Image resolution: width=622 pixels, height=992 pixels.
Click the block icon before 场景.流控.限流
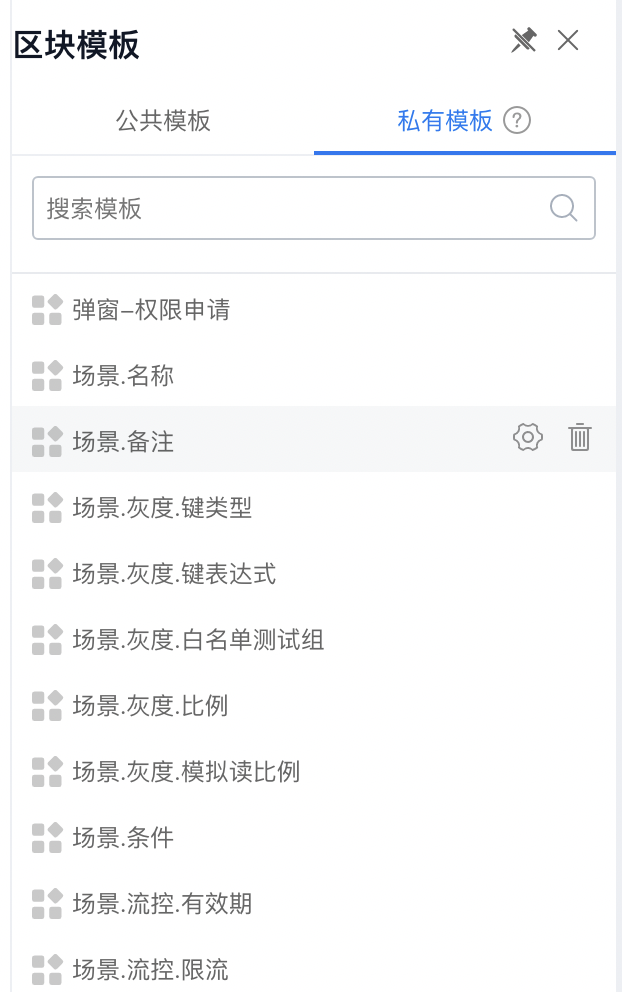46,969
